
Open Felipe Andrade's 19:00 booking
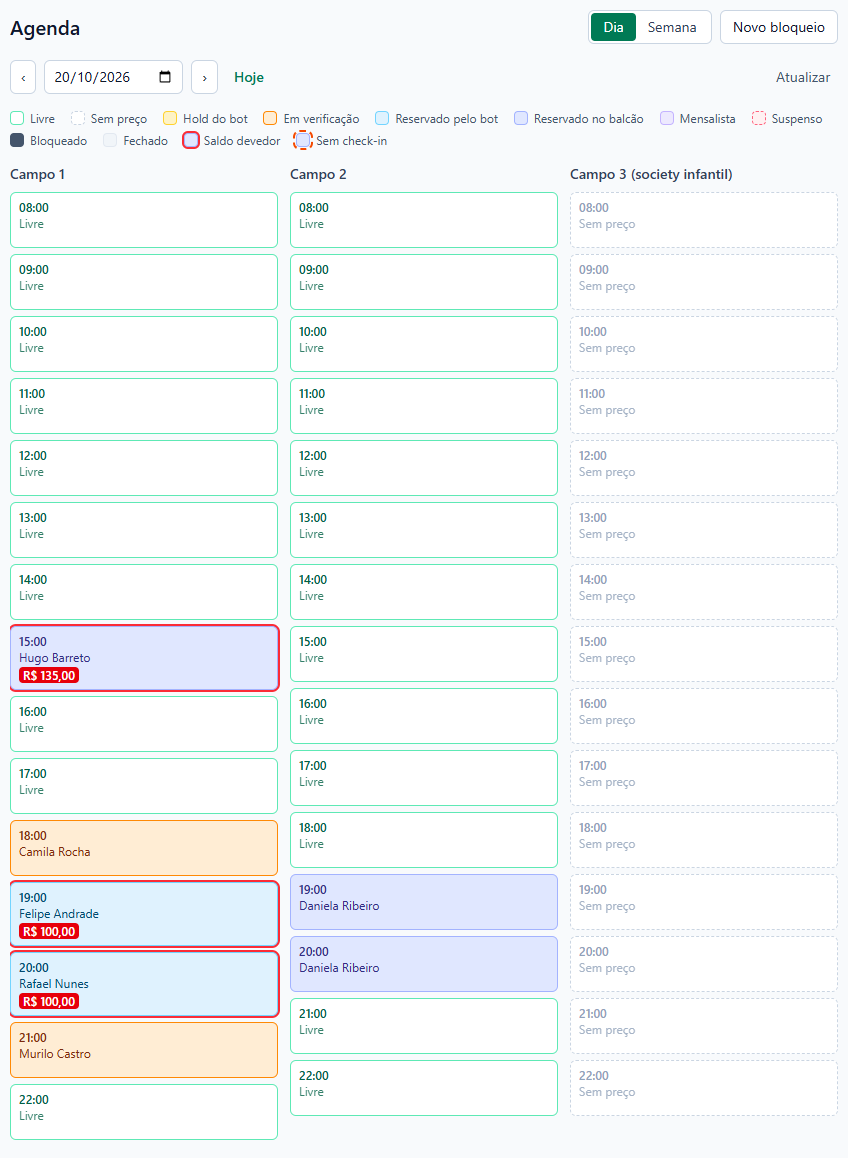(x=144, y=914)
